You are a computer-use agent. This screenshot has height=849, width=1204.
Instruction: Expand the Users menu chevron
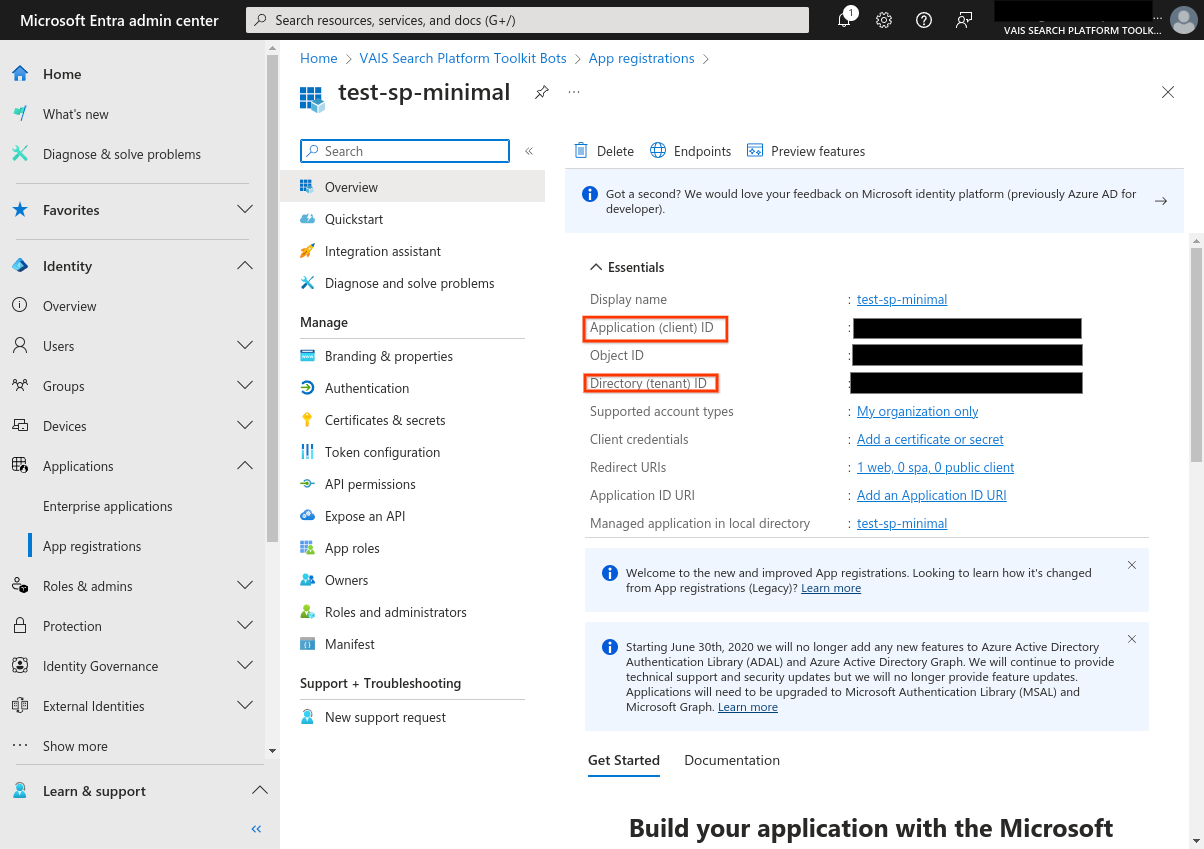(x=245, y=346)
